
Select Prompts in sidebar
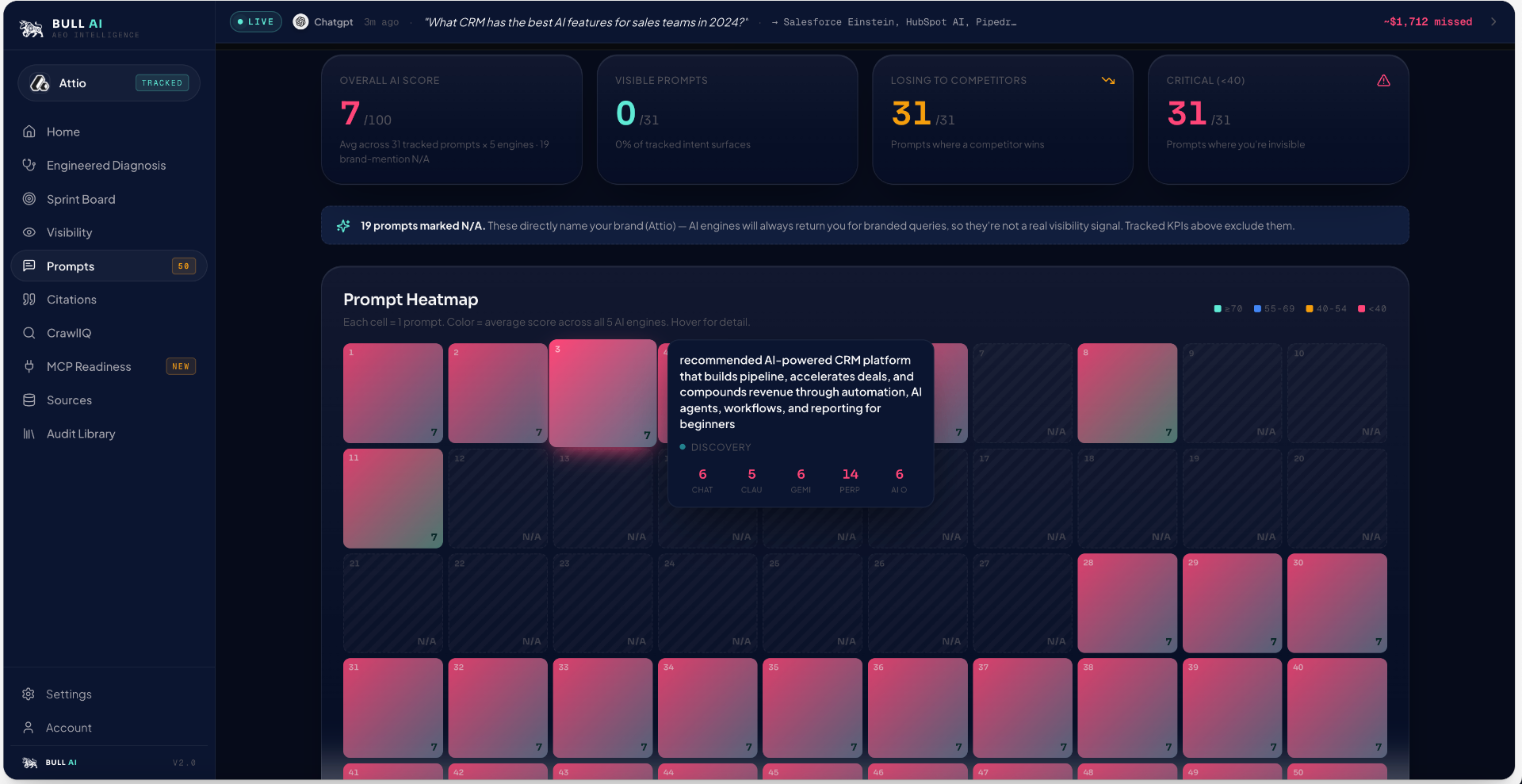109,266
